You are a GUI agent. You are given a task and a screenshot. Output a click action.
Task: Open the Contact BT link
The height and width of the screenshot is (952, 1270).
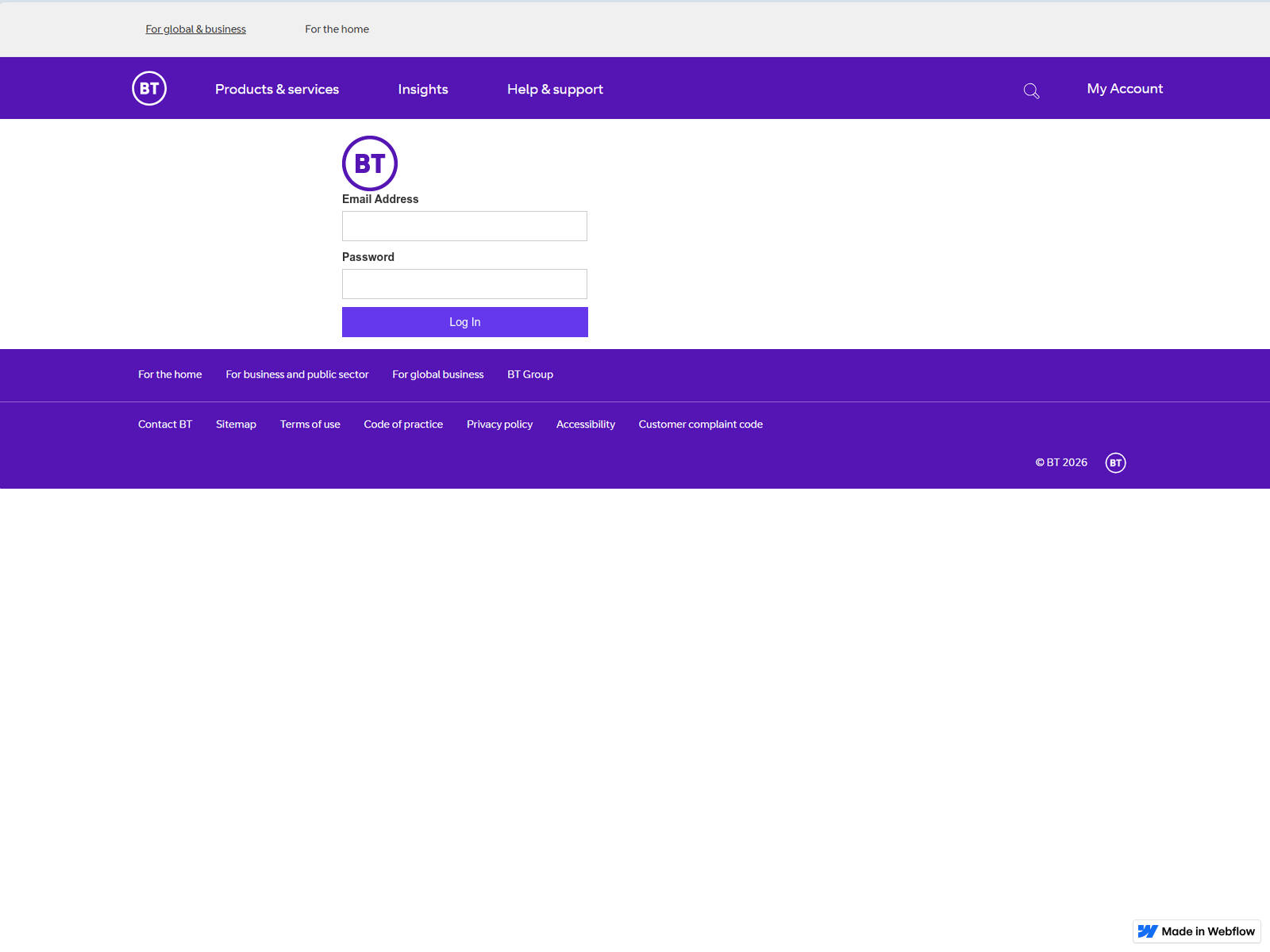click(x=165, y=424)
